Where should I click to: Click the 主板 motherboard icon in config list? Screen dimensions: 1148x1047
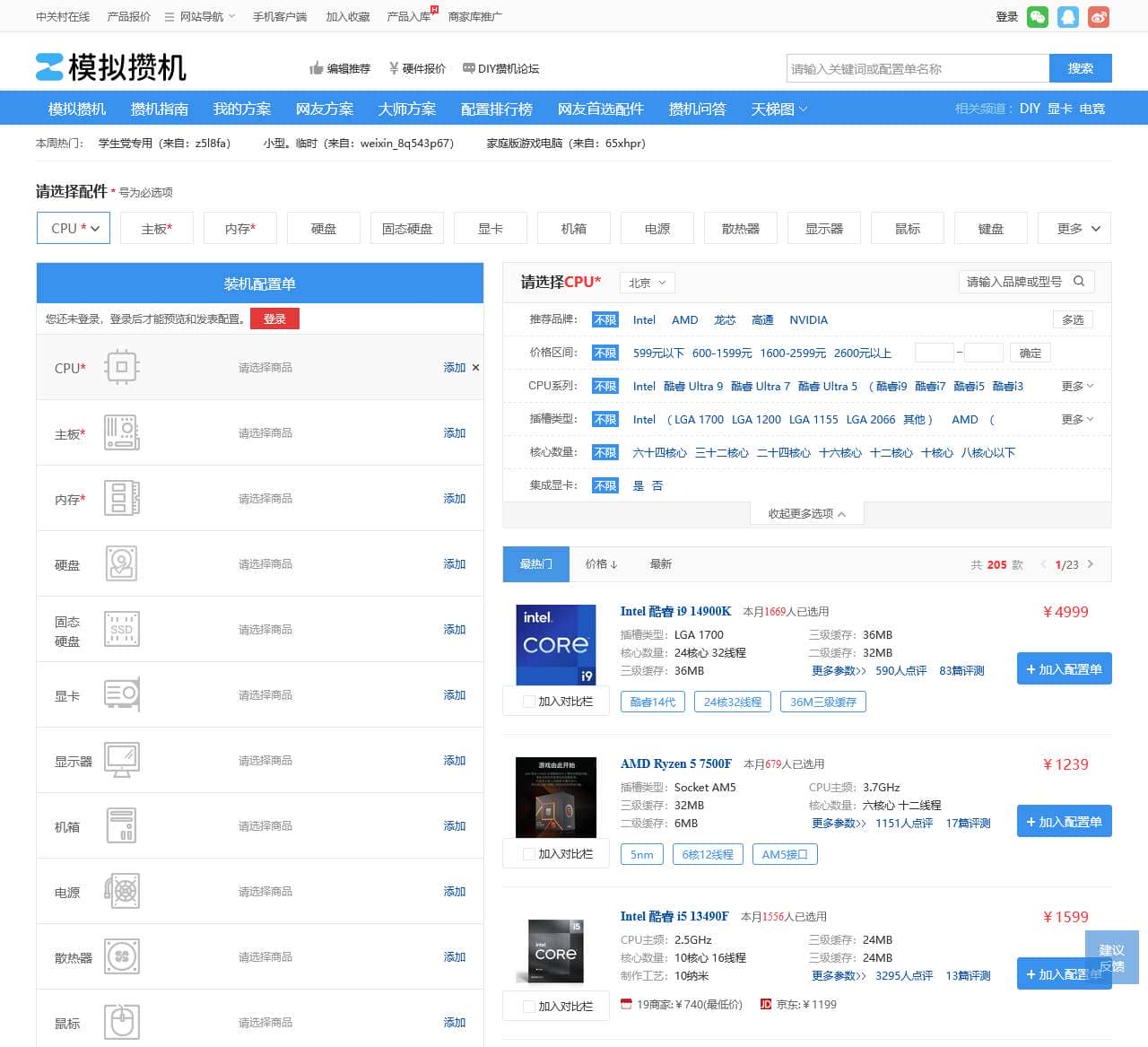click(x=122, y=432)
